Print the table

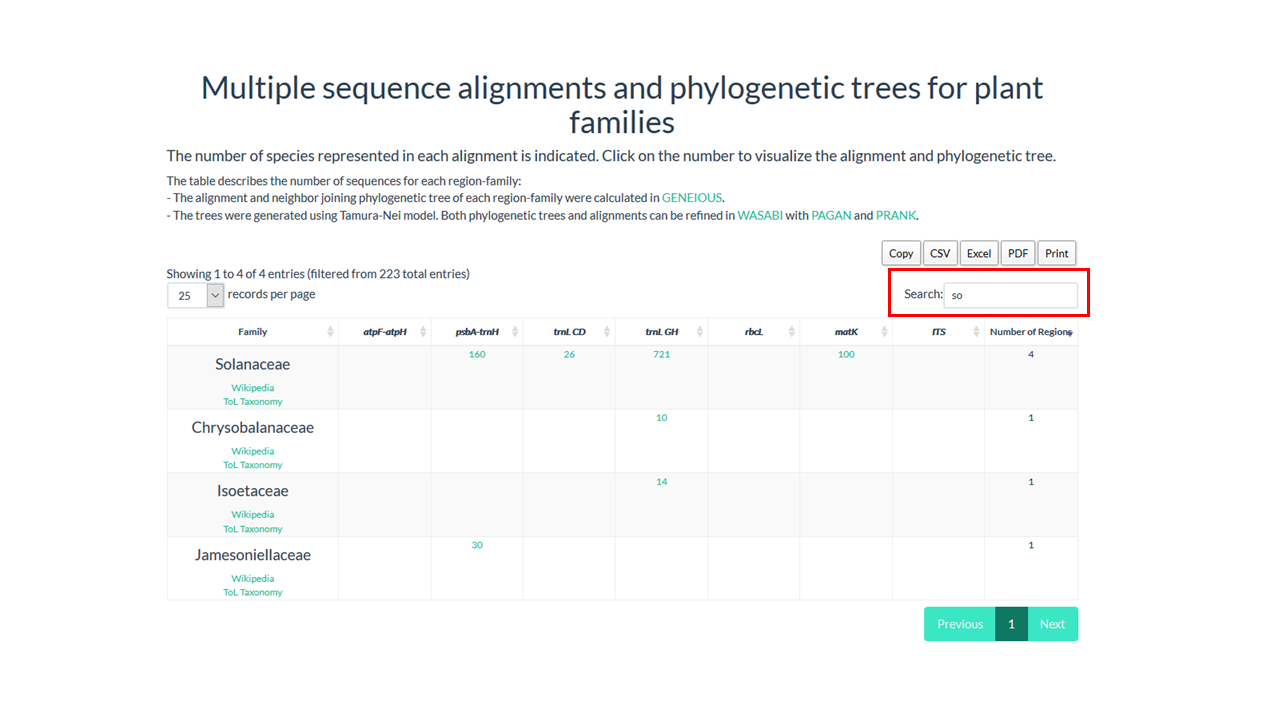pos(1057,253)
